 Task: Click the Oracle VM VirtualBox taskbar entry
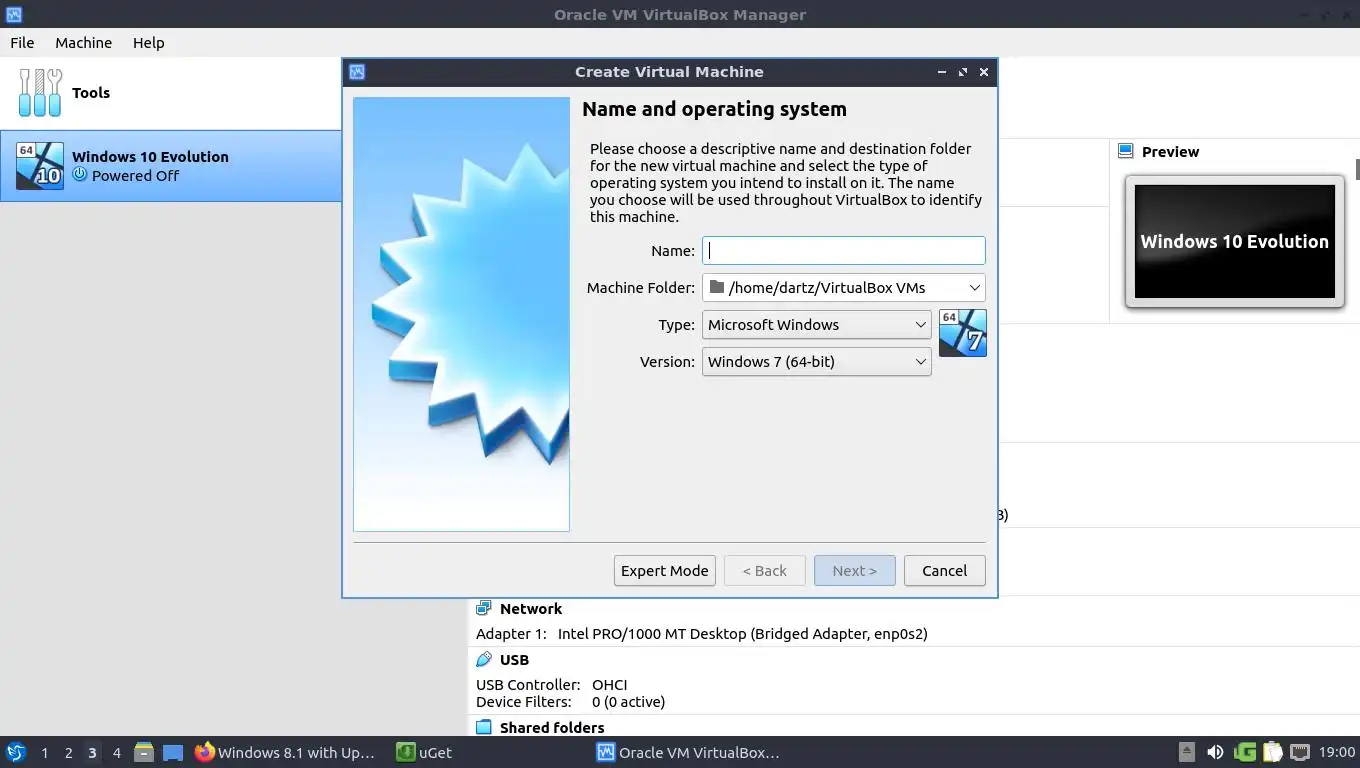(690, 752)
